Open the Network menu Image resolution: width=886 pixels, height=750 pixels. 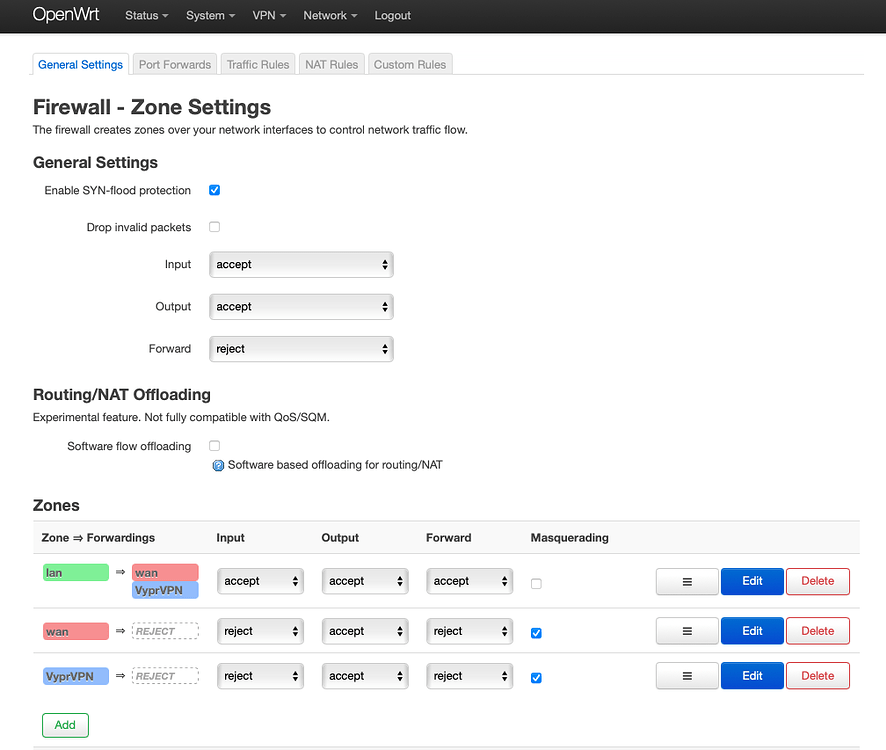[x=330, y=15]
